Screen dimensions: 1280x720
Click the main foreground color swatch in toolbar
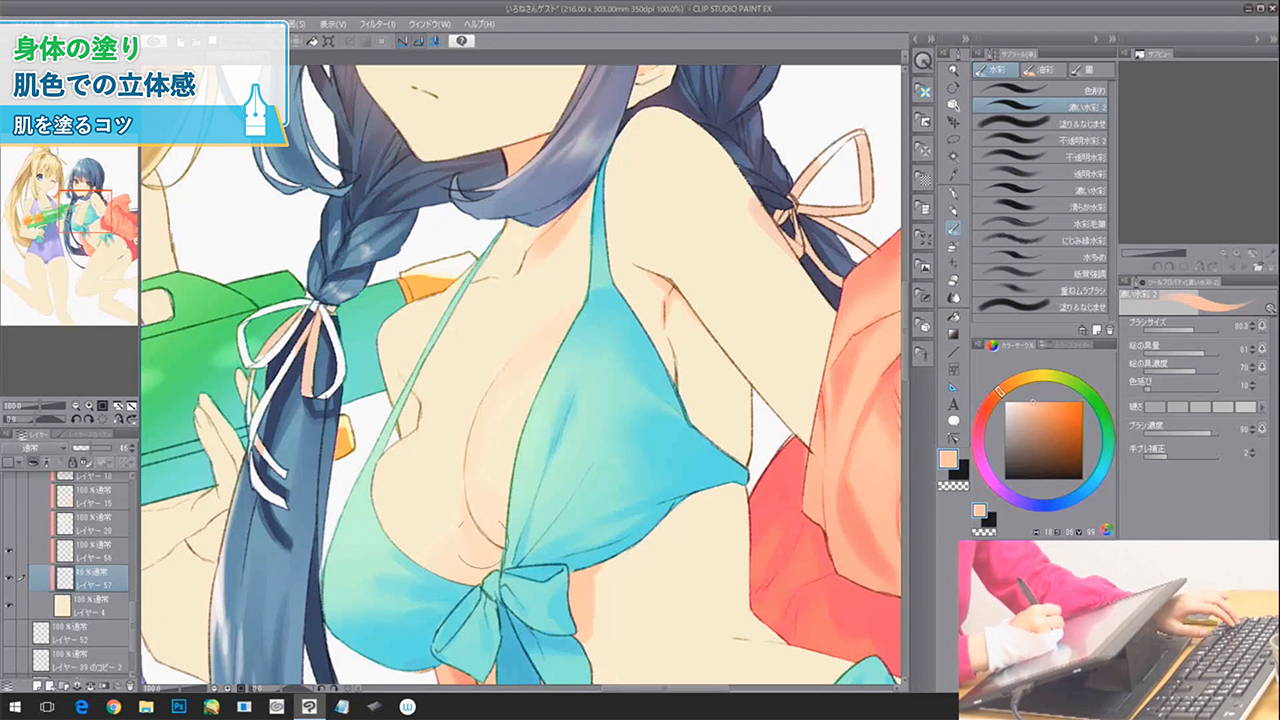(948, 460)
